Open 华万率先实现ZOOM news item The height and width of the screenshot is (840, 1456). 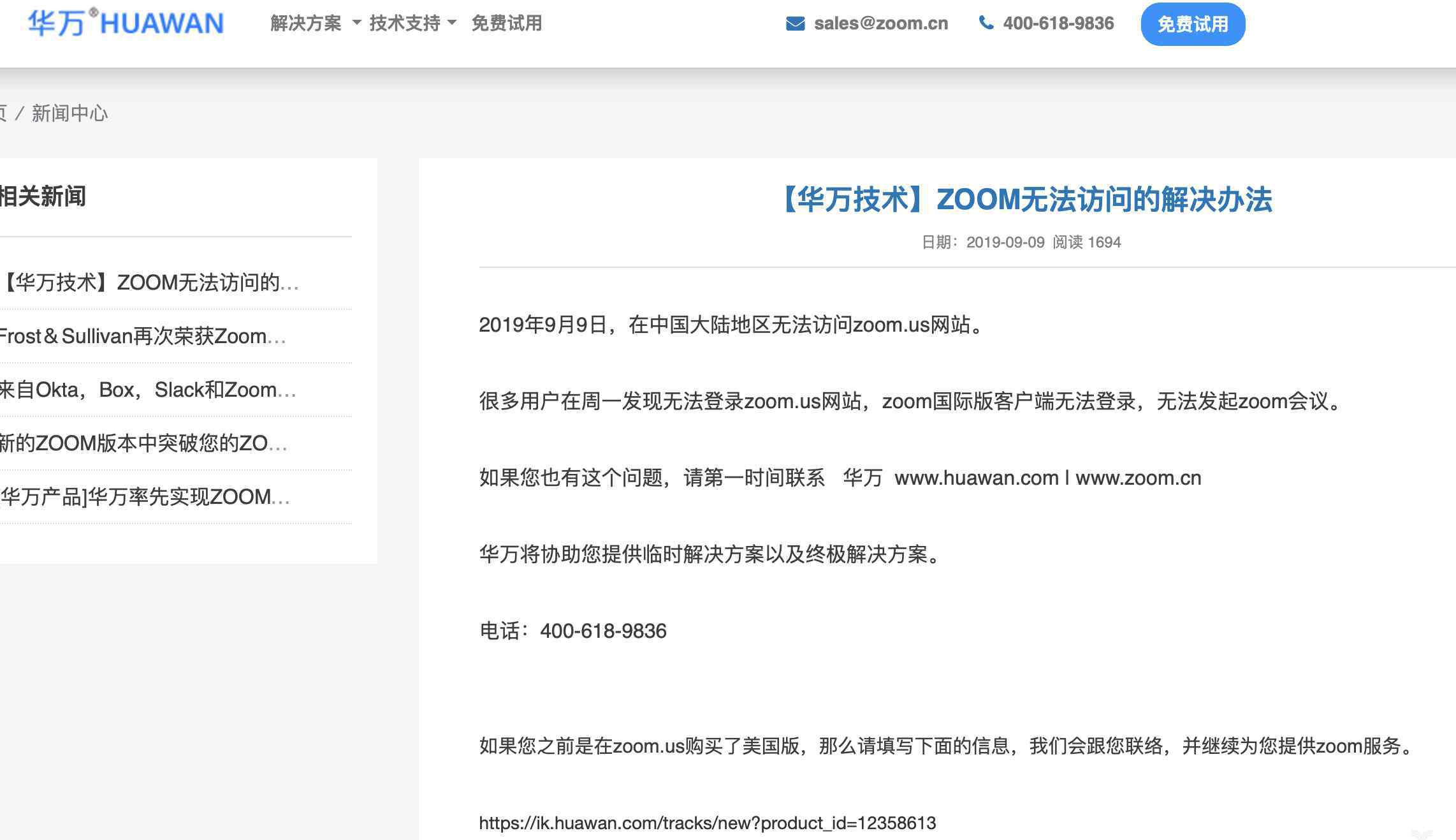pyautogui.click(x=144, y=497)
